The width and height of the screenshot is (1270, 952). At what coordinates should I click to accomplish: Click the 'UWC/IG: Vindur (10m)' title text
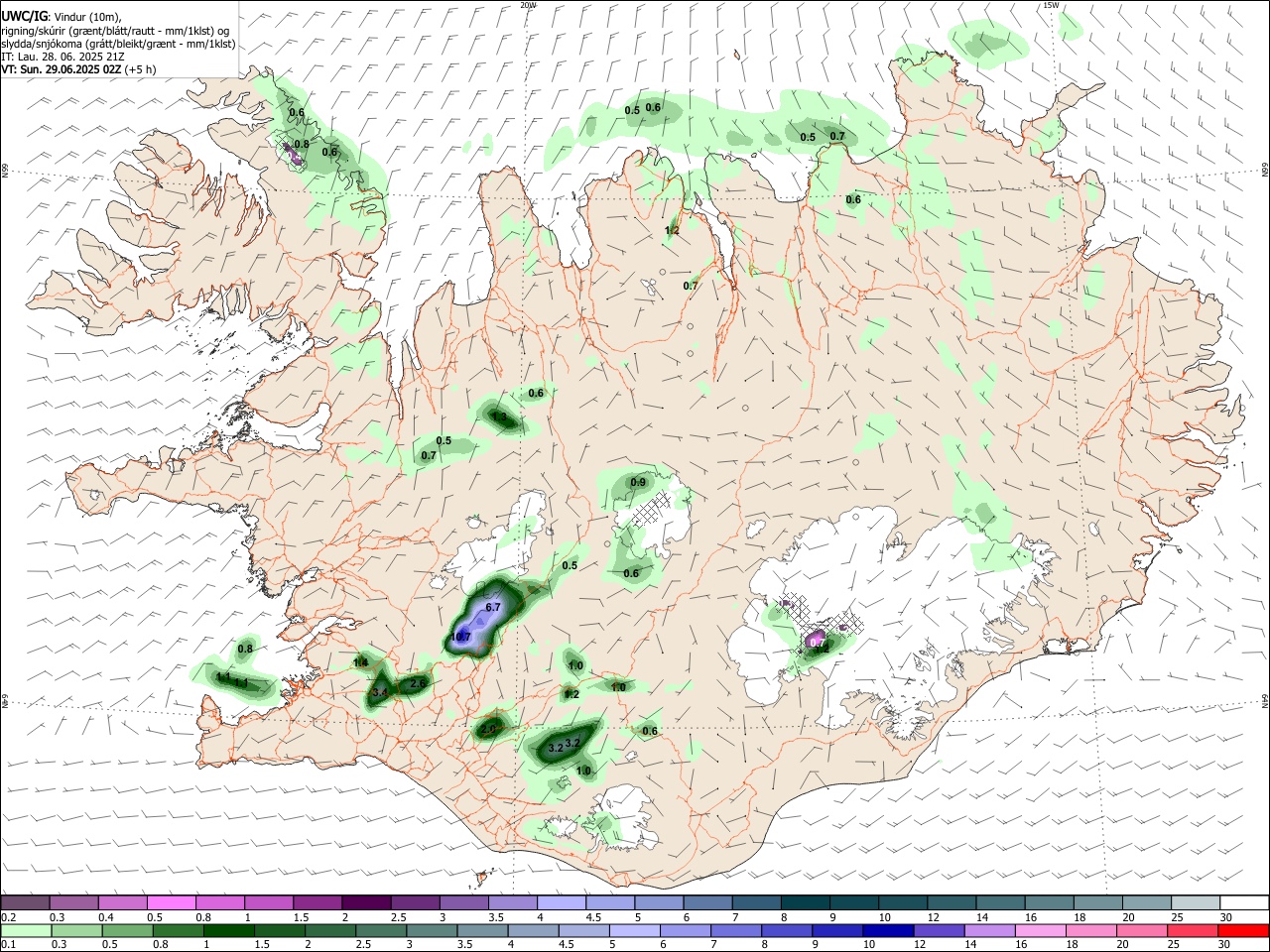click(62, 17)
